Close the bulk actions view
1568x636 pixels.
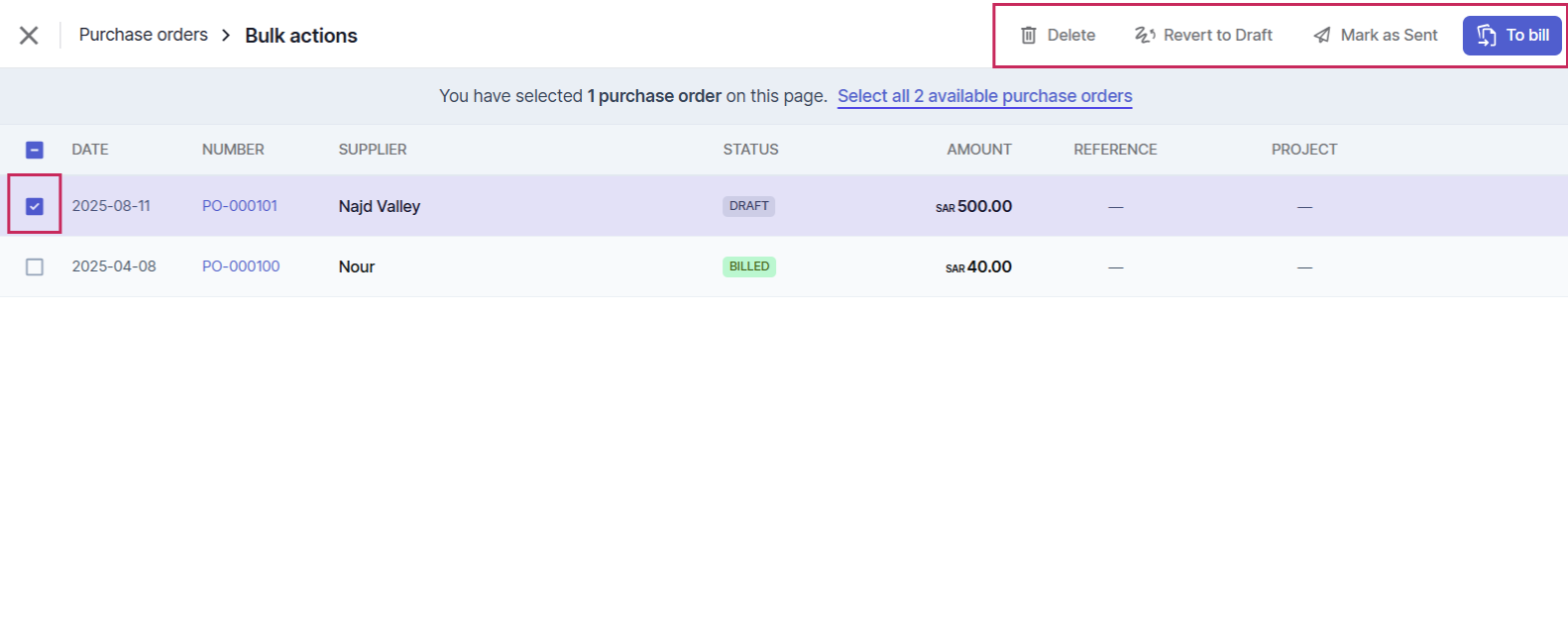[29, 36]
